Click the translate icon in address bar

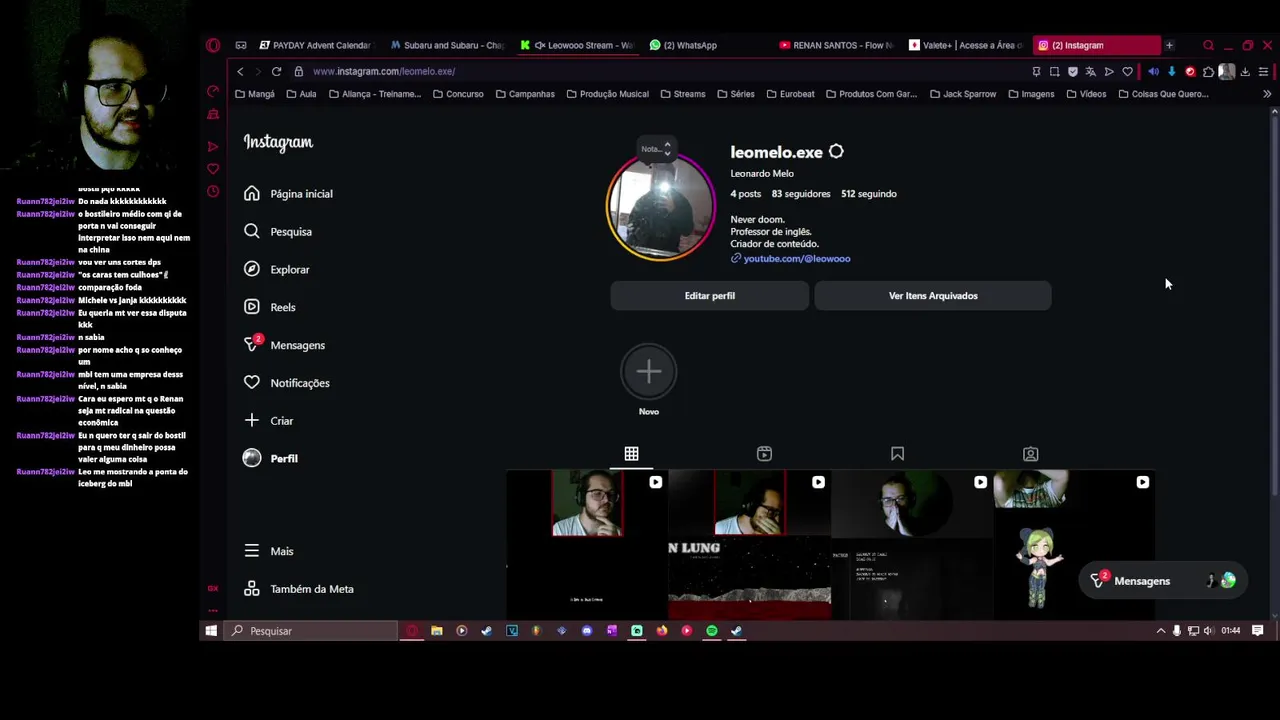pos(1091,71)
